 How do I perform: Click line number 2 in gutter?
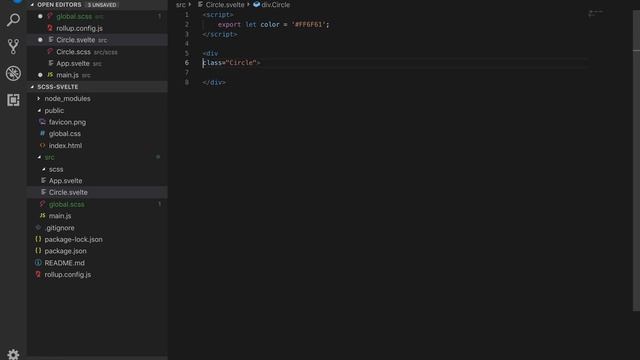[187, 24]
